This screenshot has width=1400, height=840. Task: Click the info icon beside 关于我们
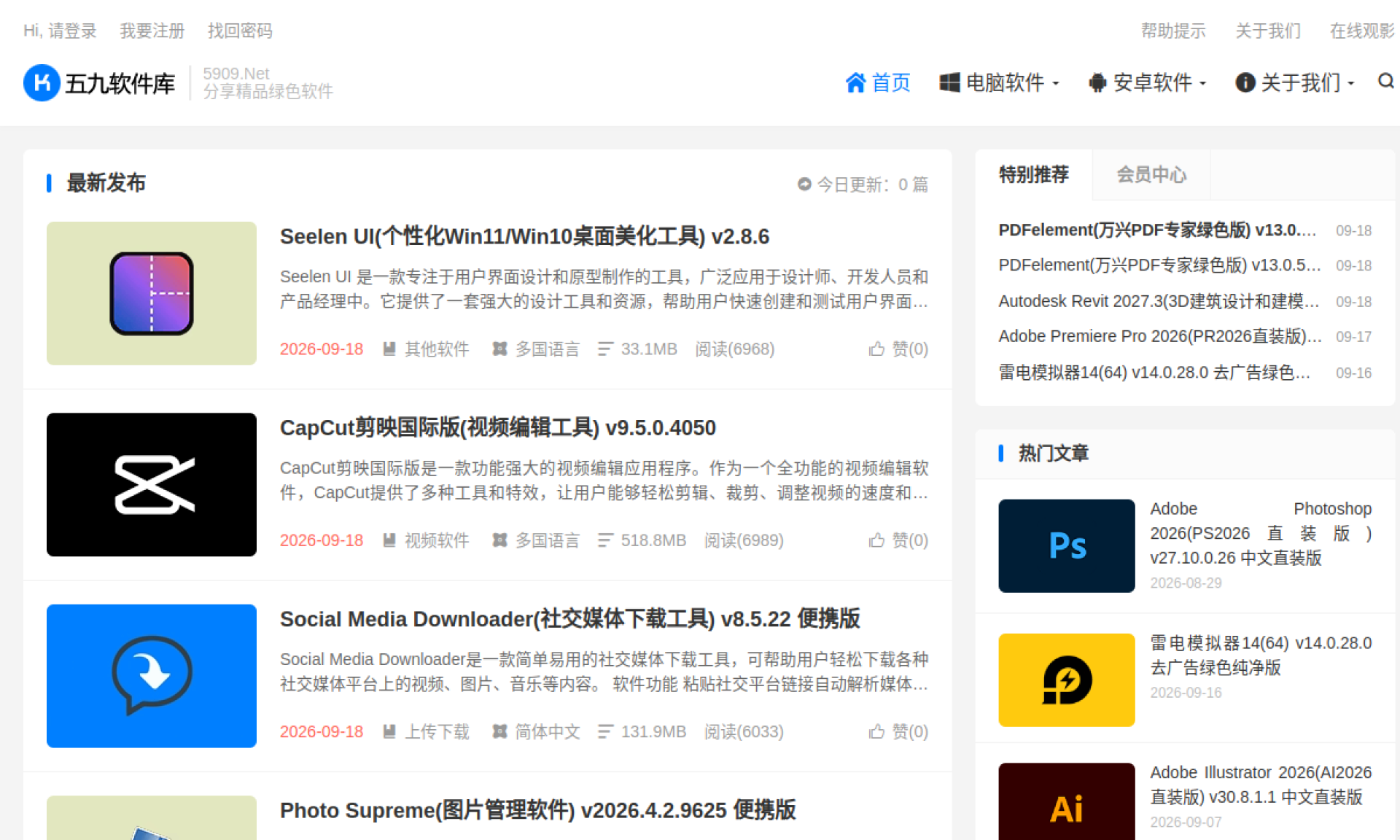[x=1245, y=82]
